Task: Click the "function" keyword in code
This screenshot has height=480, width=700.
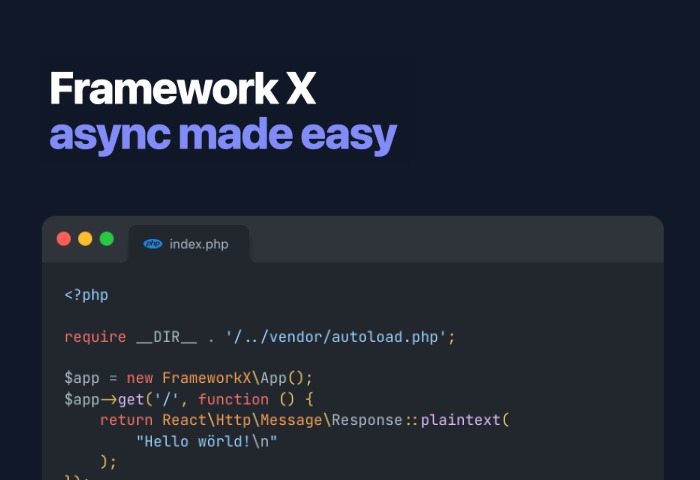Action: point(233,399)
